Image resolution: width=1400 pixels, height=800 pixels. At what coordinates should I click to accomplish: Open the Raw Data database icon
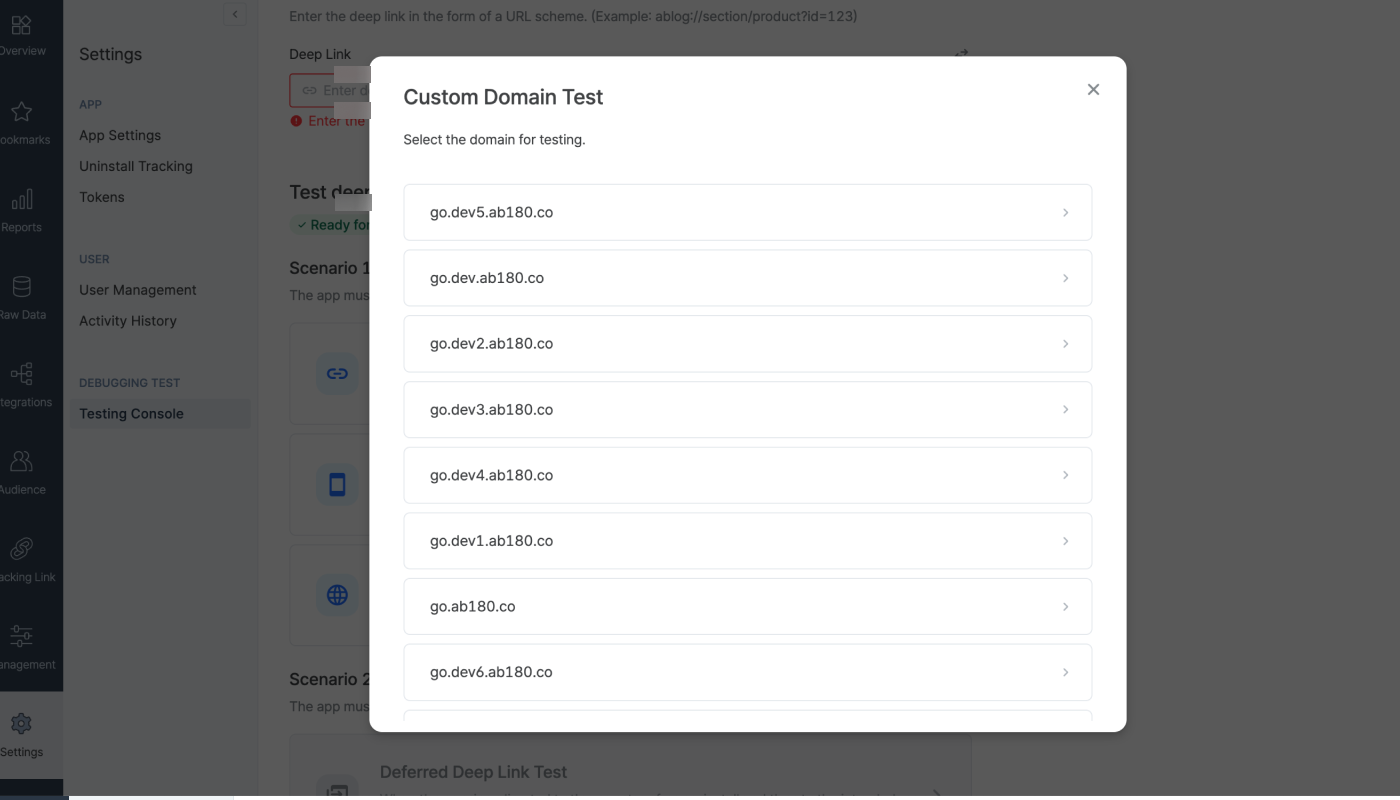click(x=21, y=287)
